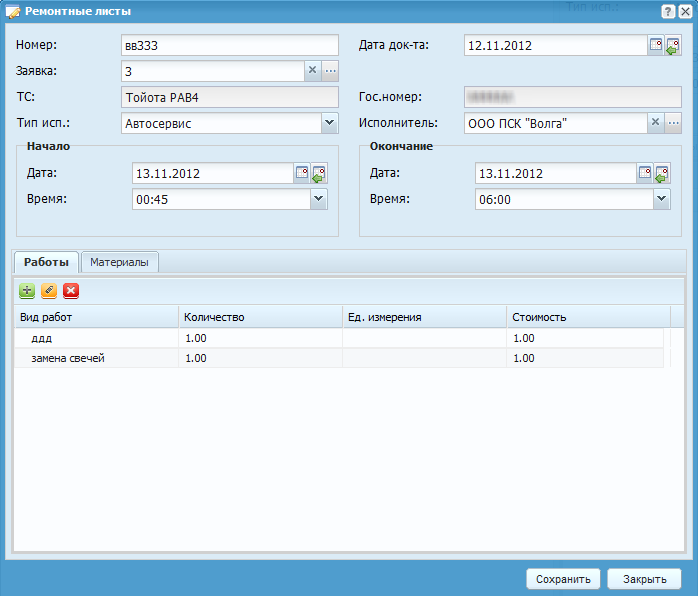Click the ТС field Тойота РАВ4
This screenshot has height=596, width=698.
(230, 97)
